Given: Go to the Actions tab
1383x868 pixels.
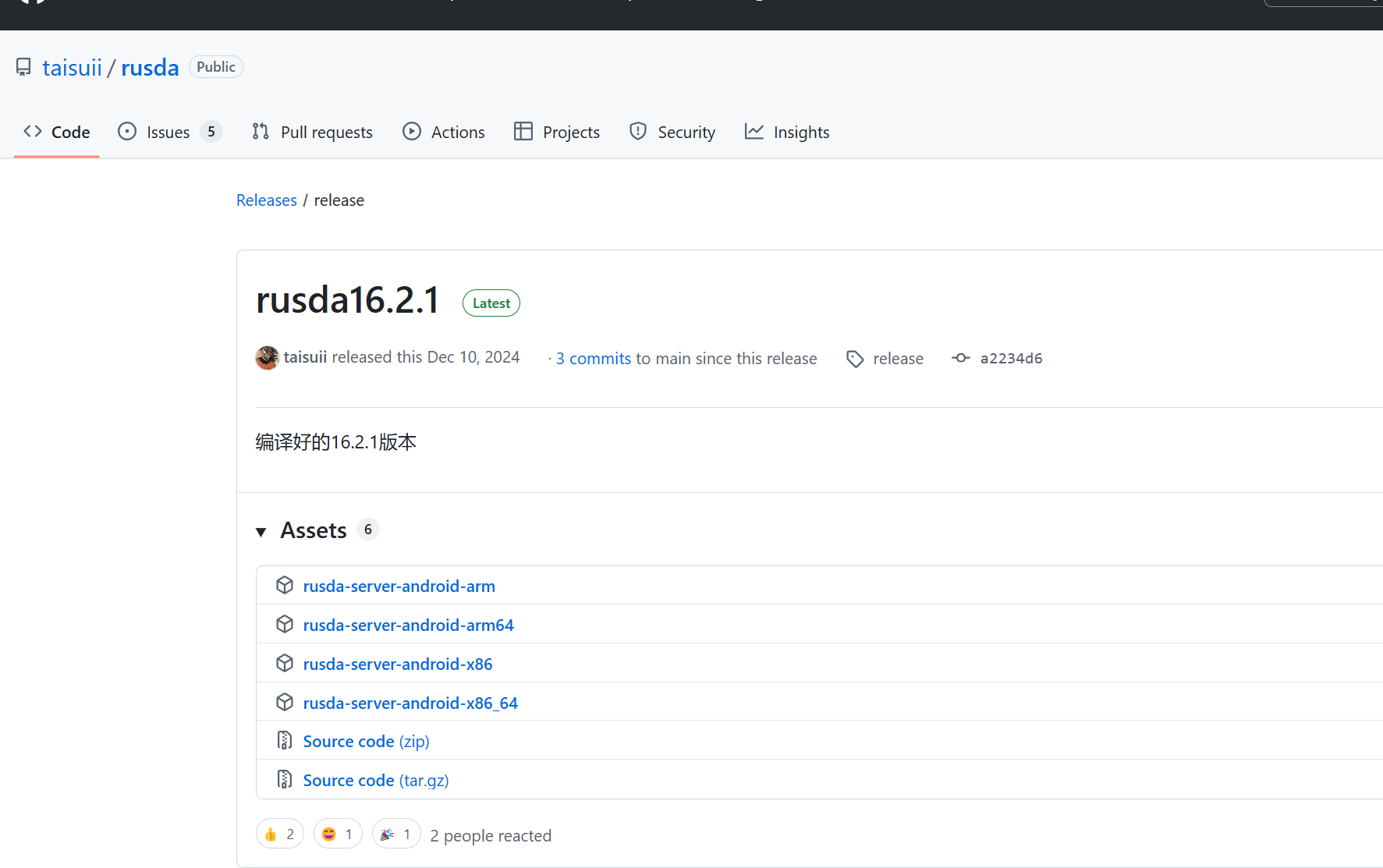Looking at the screenshot, I should 444,132.
